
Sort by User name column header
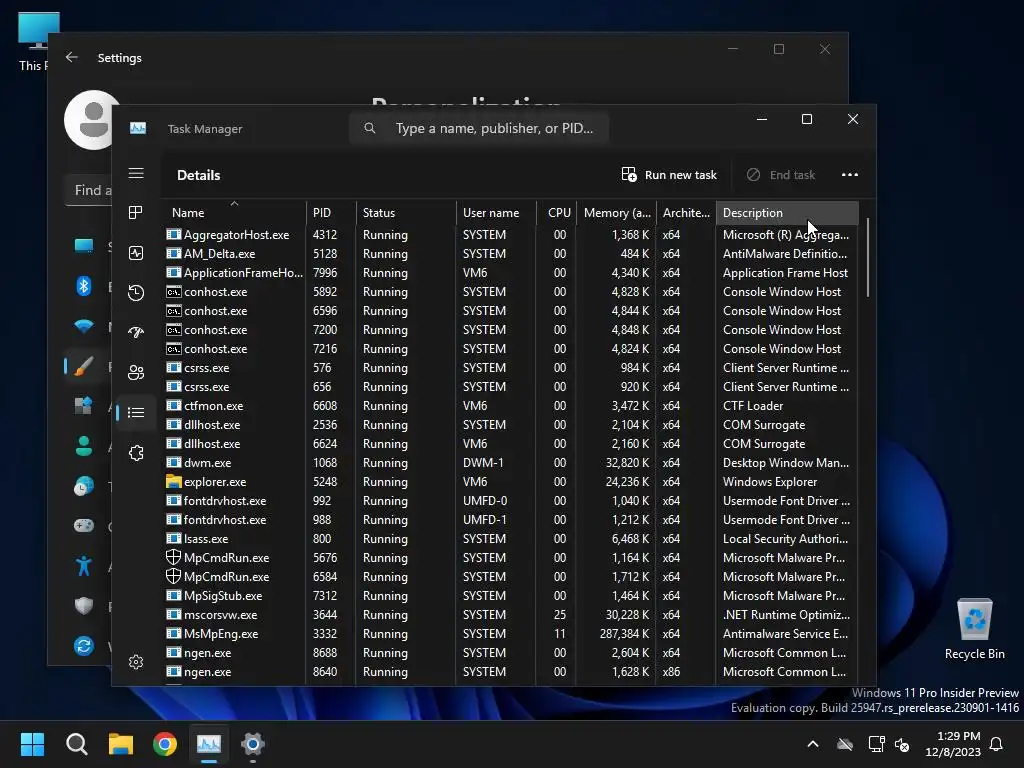[x=496, y=213]
